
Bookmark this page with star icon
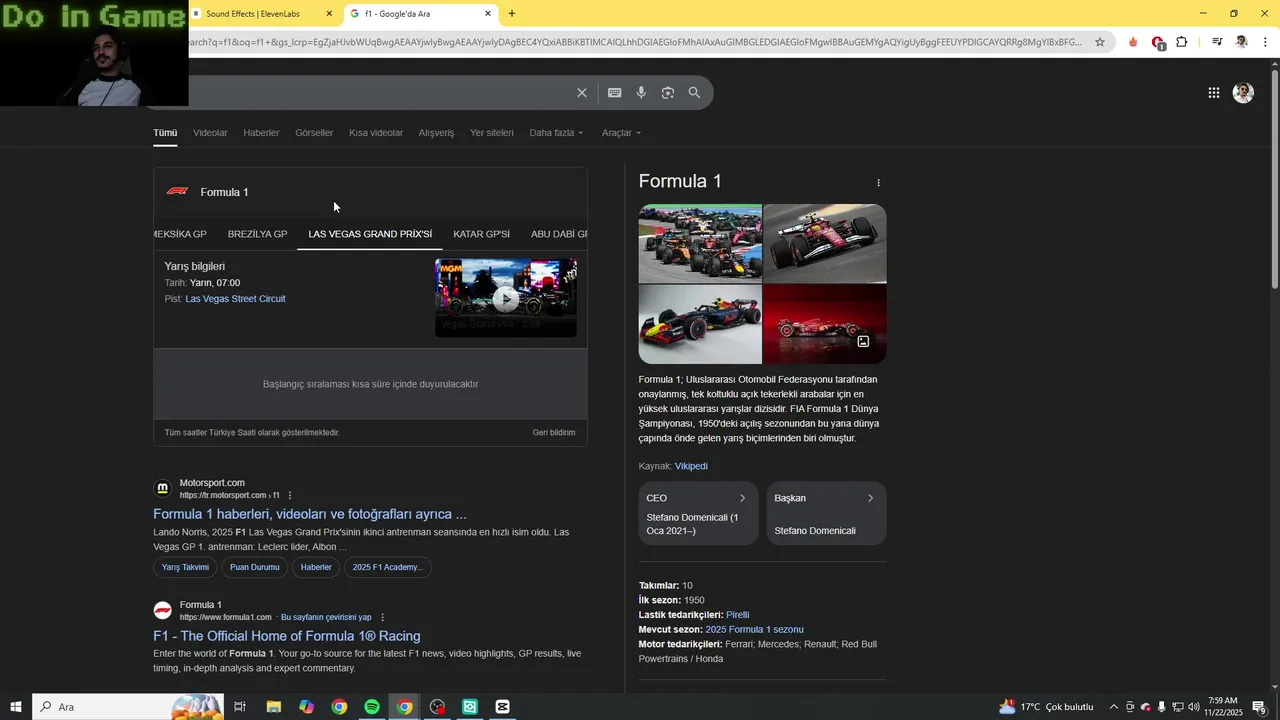pos(1100,42)
